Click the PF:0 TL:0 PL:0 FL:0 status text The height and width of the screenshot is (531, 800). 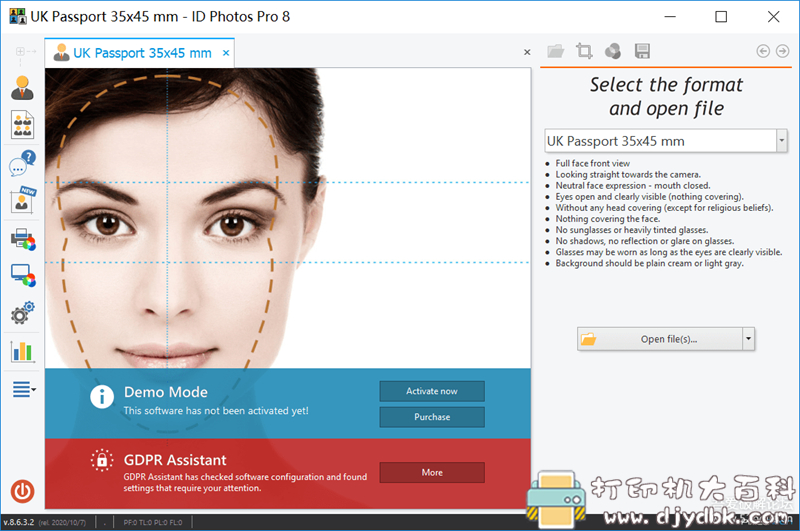[x=153, y=523]
